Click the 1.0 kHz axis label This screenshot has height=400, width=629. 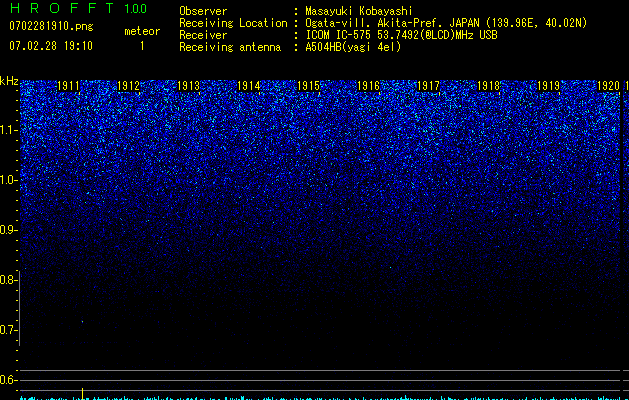click(x=7, y=180)
